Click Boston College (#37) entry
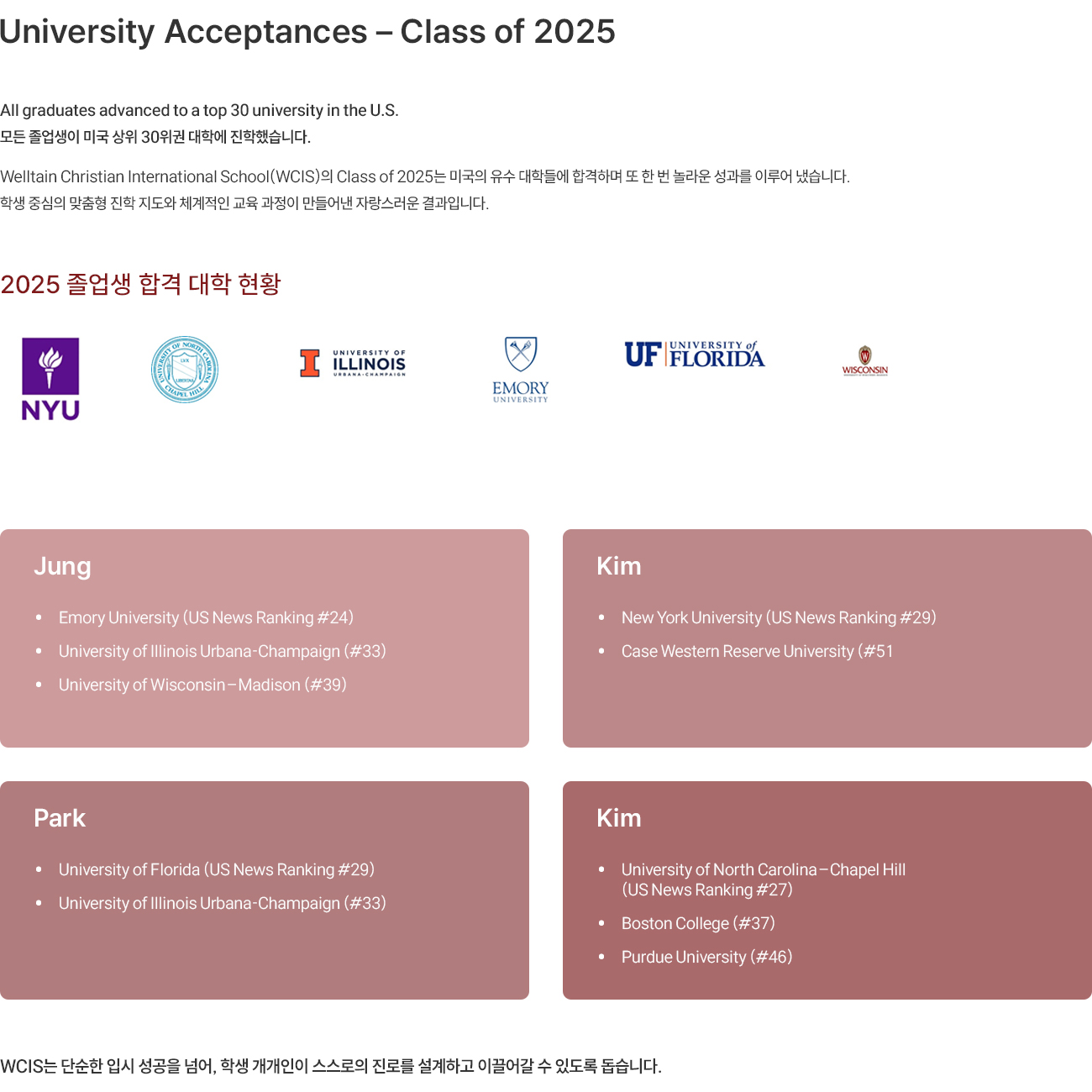This screenshot has height=1092, width=1092. [698, 923]
